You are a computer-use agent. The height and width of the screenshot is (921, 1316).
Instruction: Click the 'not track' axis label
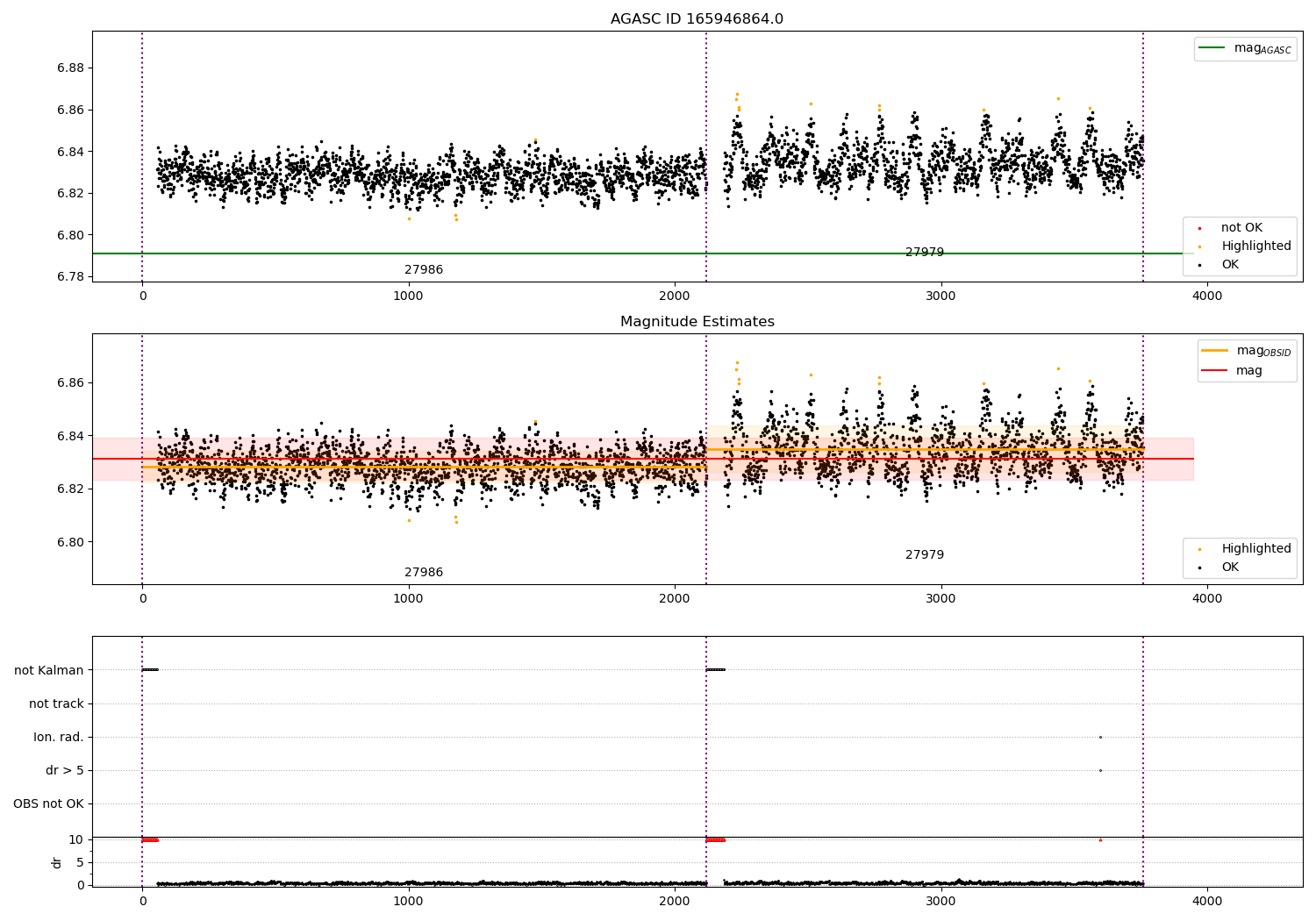click(x=56, y=704)
